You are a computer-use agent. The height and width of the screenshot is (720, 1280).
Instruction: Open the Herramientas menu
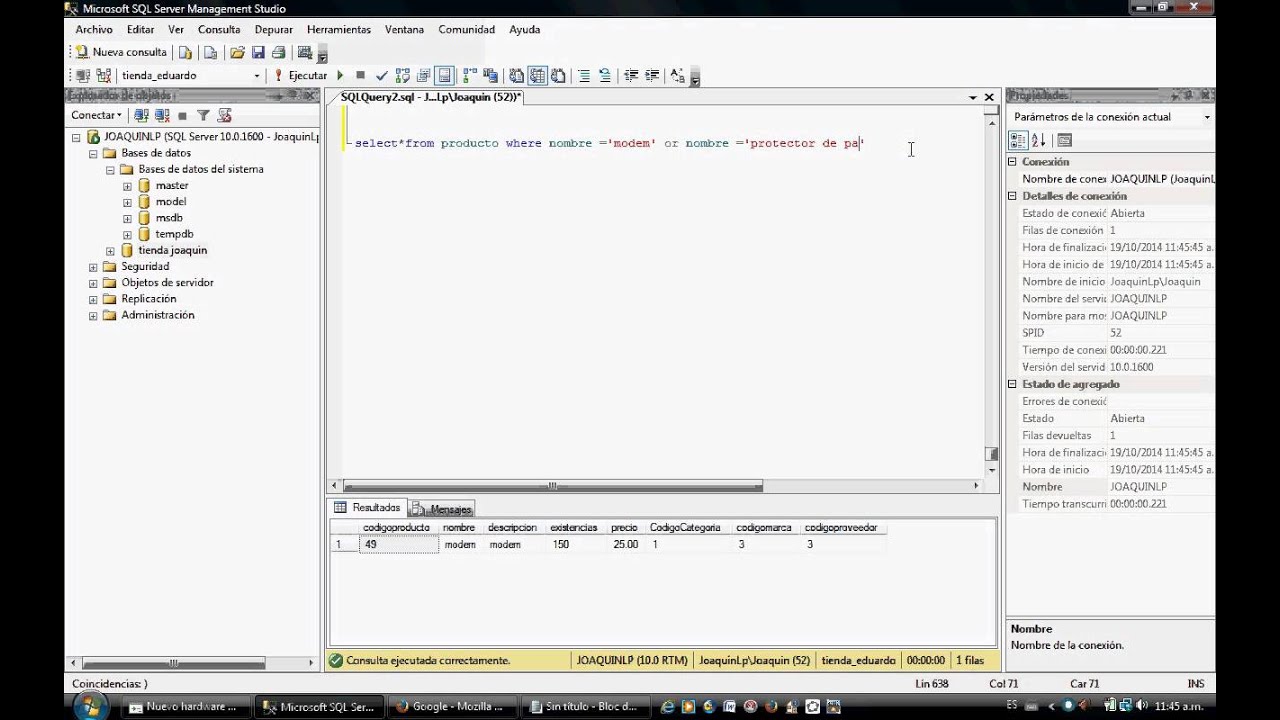coord(339,29)
